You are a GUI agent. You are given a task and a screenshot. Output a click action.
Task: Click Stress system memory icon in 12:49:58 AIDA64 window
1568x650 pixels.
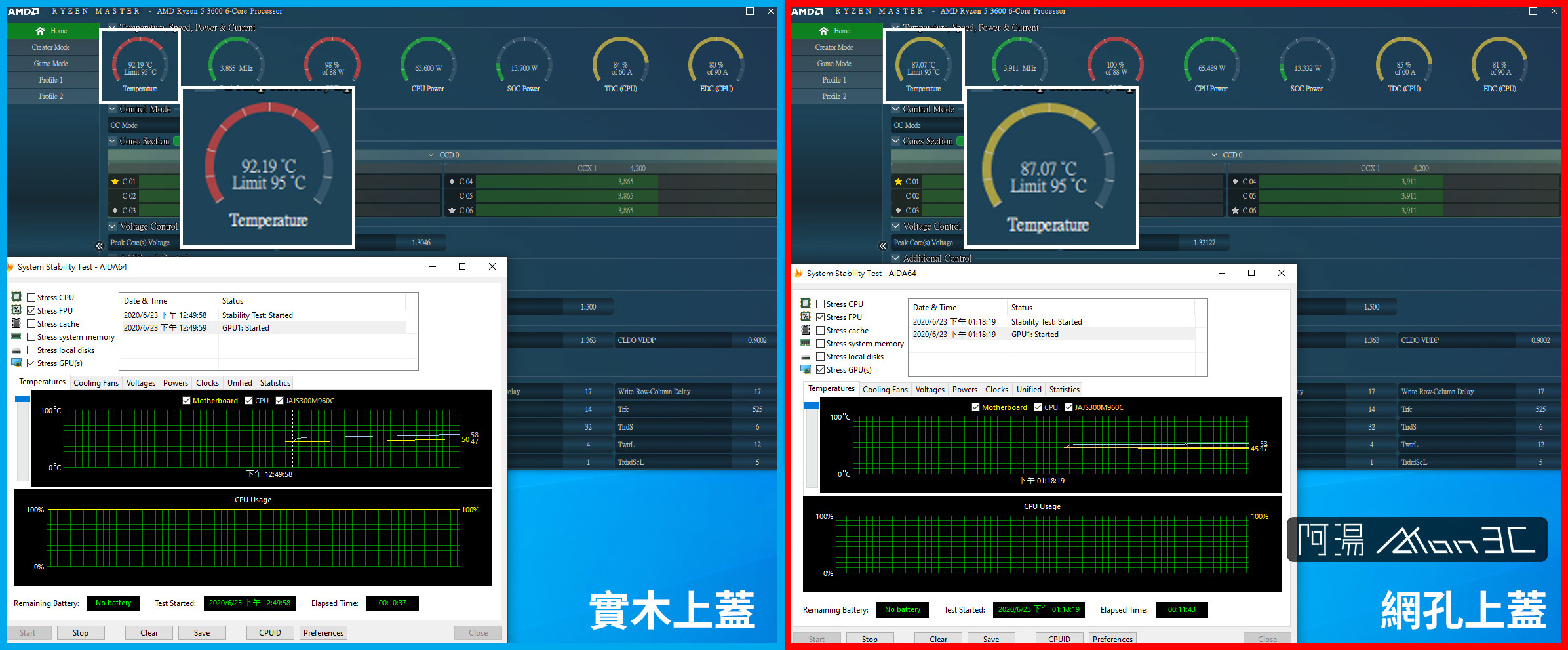point(16,336)
